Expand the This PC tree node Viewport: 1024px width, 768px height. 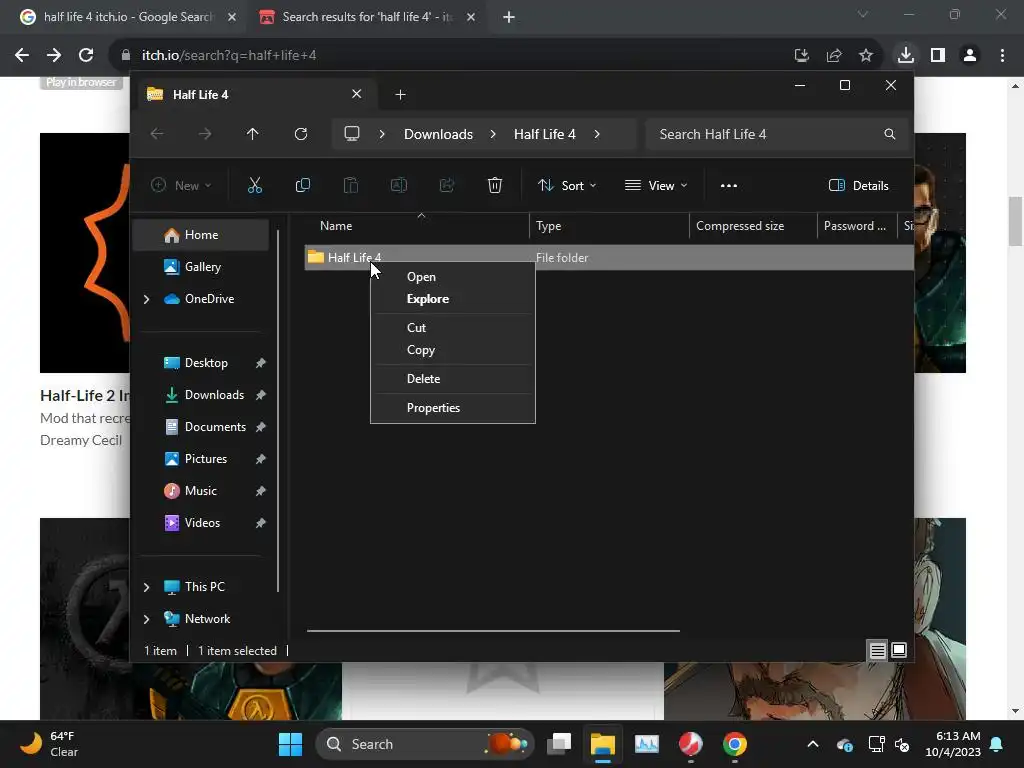[146, 587]
